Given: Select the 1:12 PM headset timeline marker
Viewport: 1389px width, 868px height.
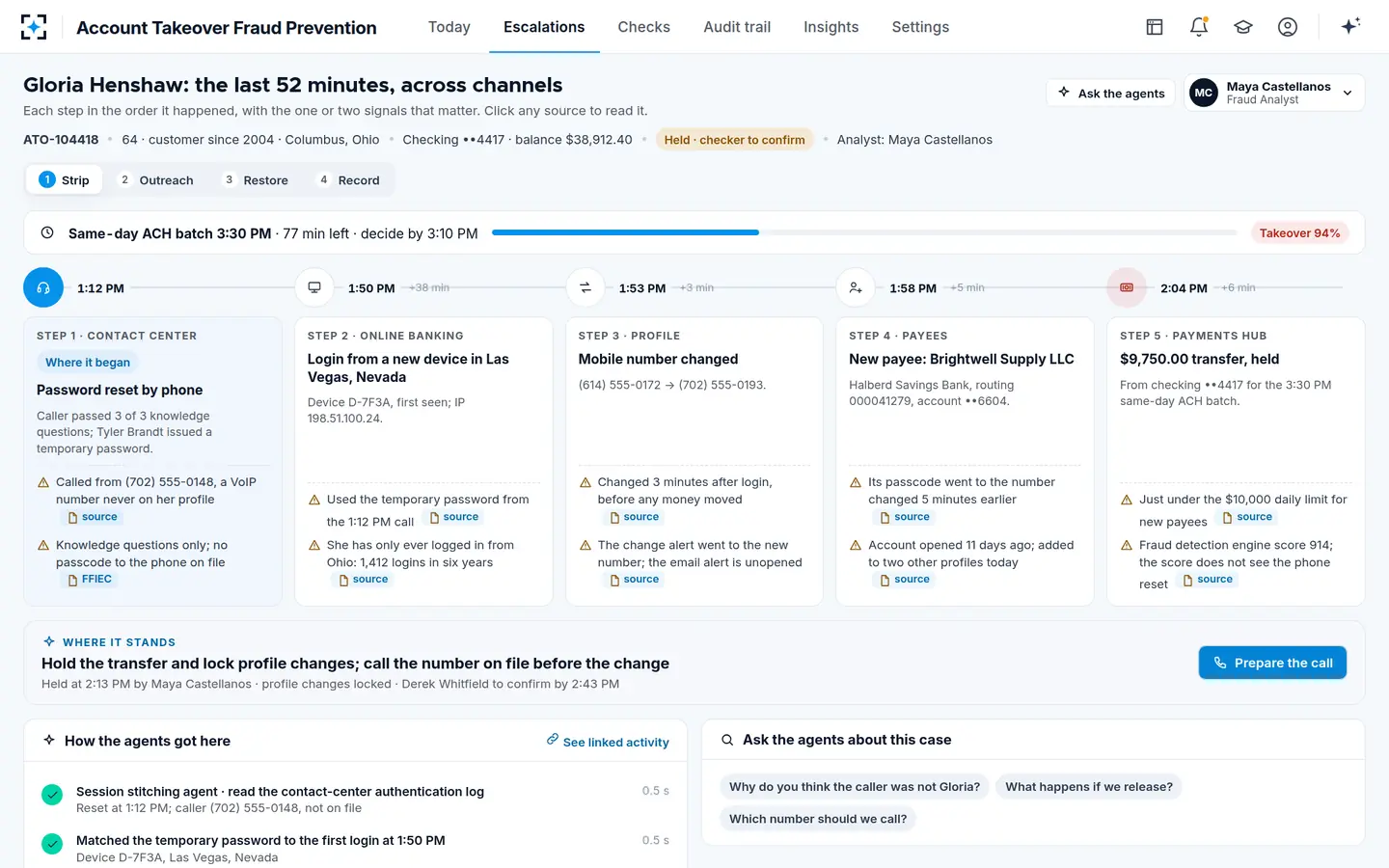Looking at the screenshot, I should pyautogui.click(x=43, y=287).
